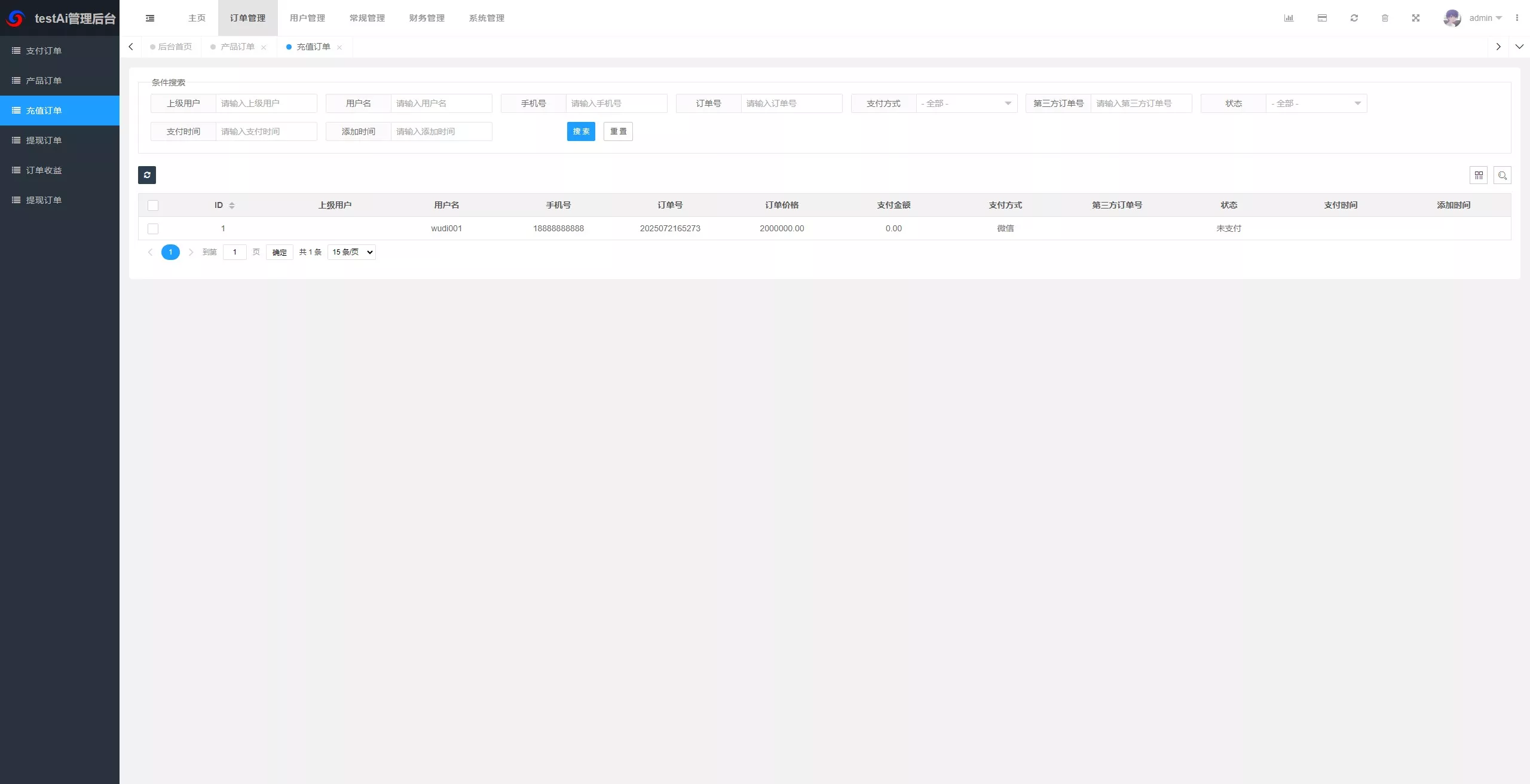Open the column filter grid icon
The width and height of the screenshot is (1530, 784).
pos(1479,175)
